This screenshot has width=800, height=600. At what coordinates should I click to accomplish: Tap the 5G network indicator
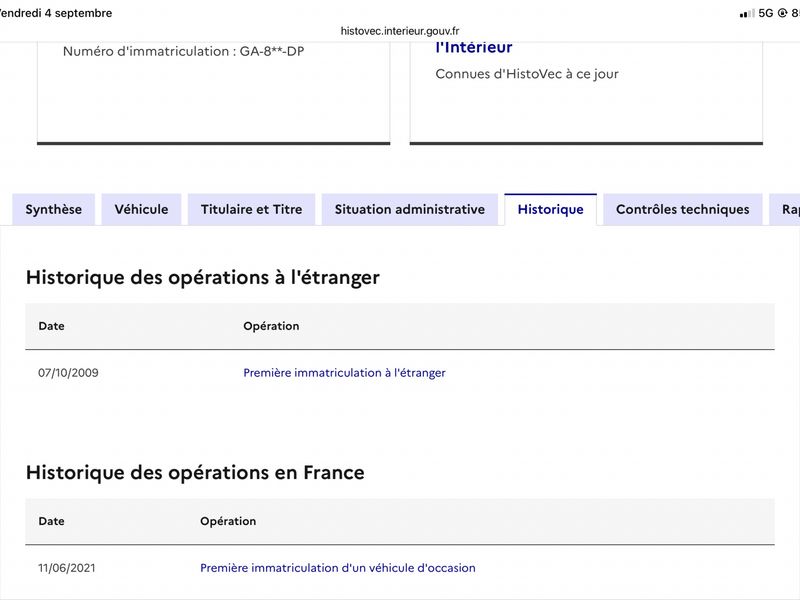click(766, 13)
